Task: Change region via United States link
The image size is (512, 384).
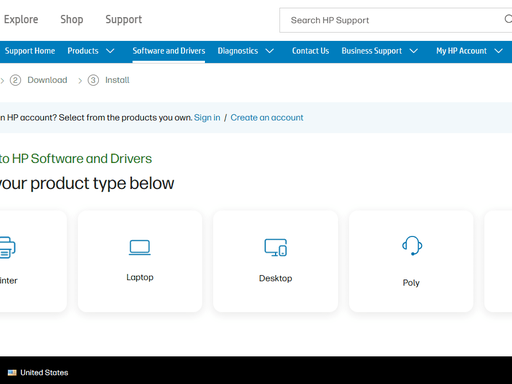Action: coord(44,373)
